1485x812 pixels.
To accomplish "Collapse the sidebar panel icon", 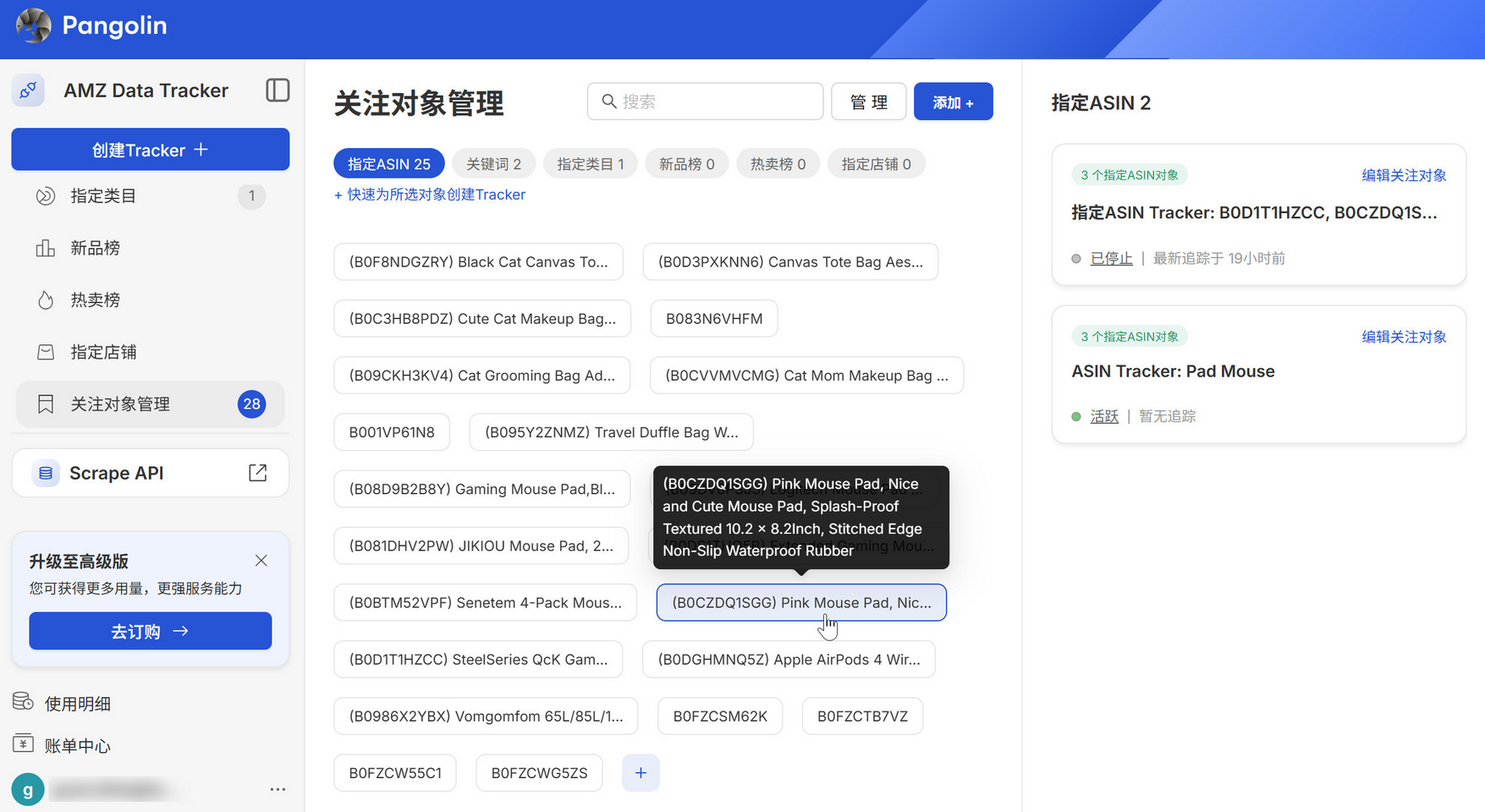I will point(278,91).
